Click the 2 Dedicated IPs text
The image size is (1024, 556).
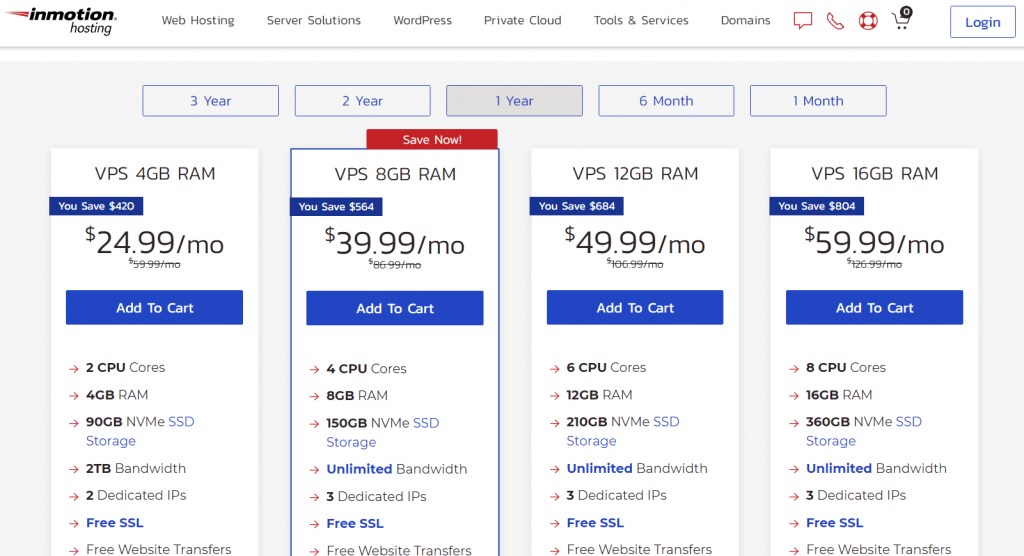click(136, 495)
